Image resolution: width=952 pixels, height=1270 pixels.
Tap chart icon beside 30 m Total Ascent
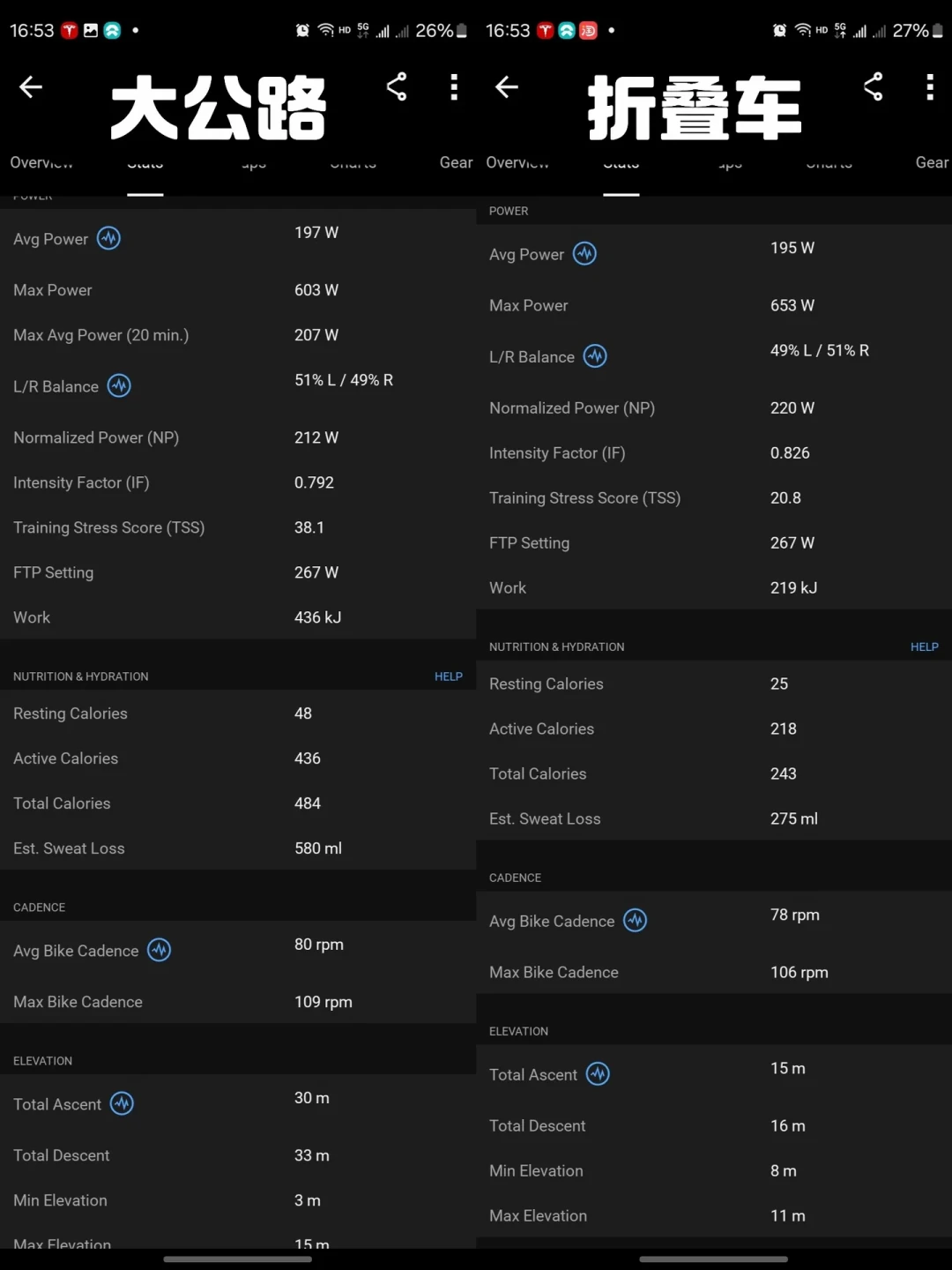point(122,1103)
